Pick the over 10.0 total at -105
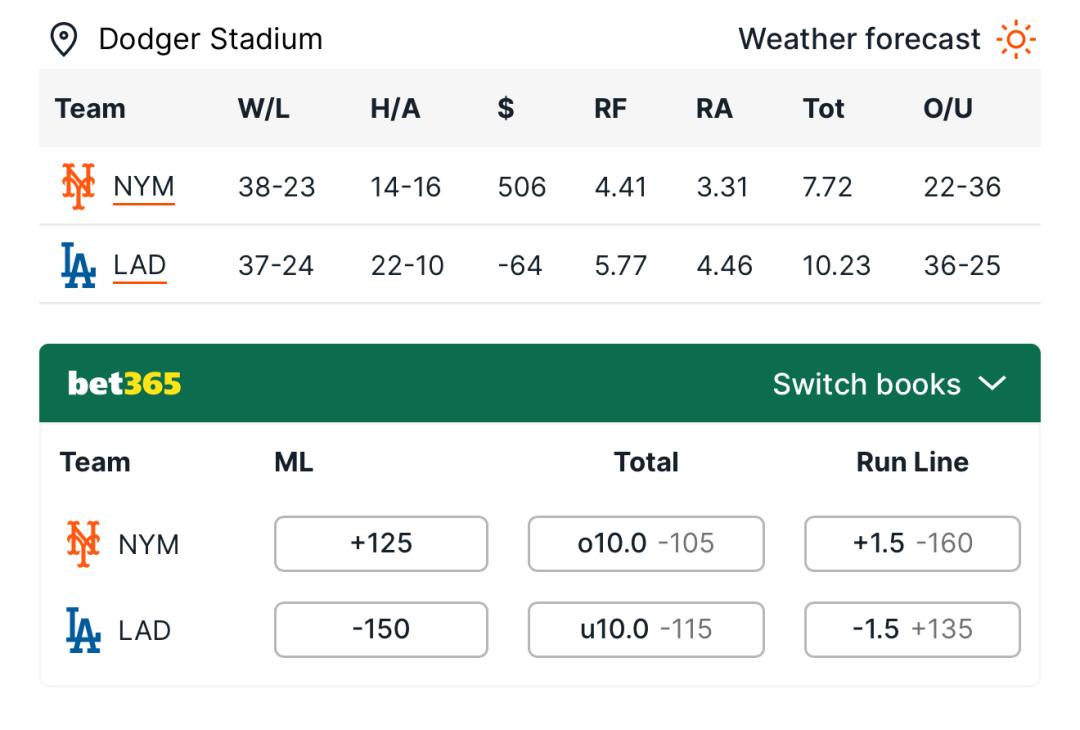This screenshot has height=730, width=1080. [x=646, y=543]
